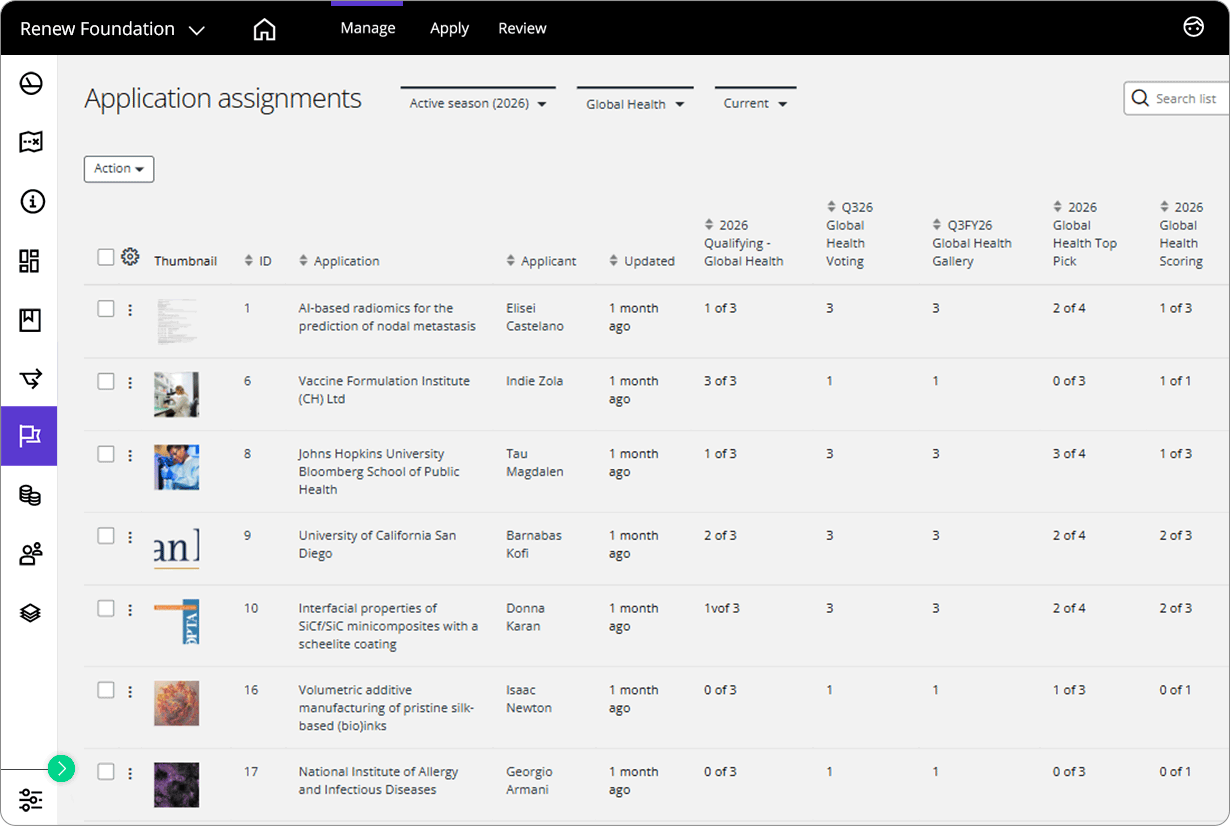Click applicant name Isaac Newton
The width and height of the screenshot is (1230, 828).
tap(529, 699)
